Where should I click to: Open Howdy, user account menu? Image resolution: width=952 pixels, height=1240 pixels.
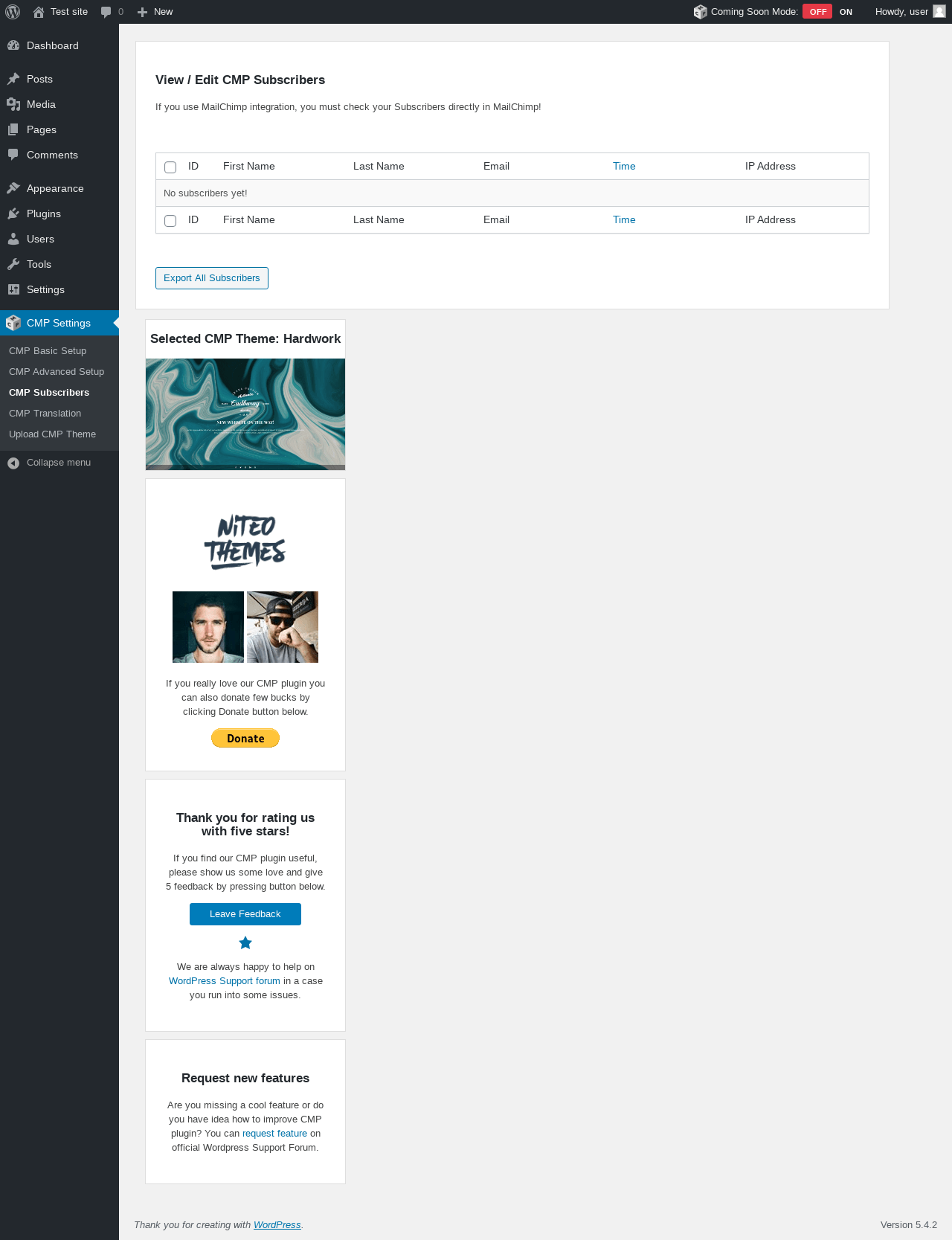910,12
